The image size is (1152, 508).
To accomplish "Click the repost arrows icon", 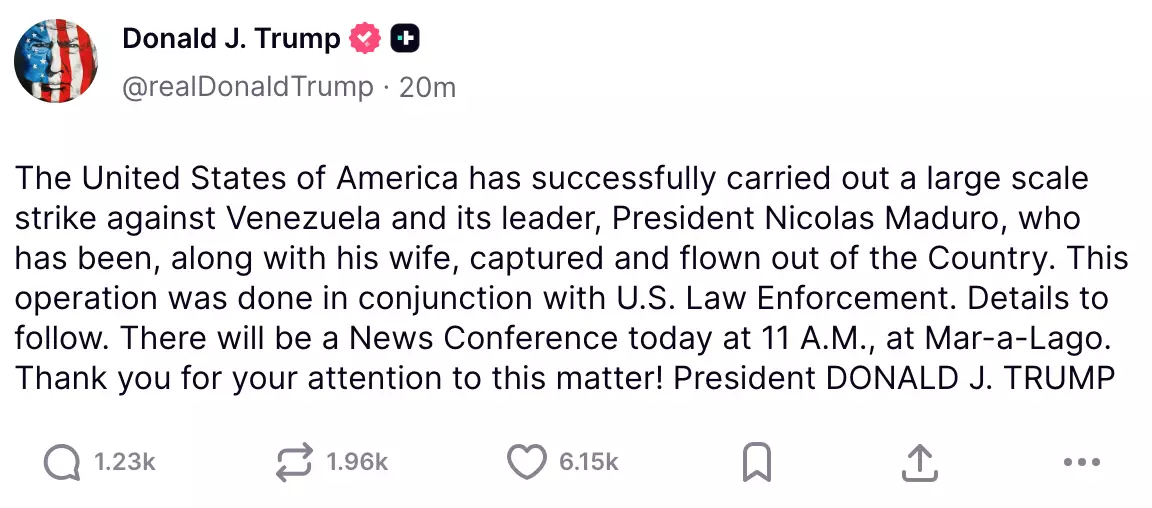I will coord(294,462).
